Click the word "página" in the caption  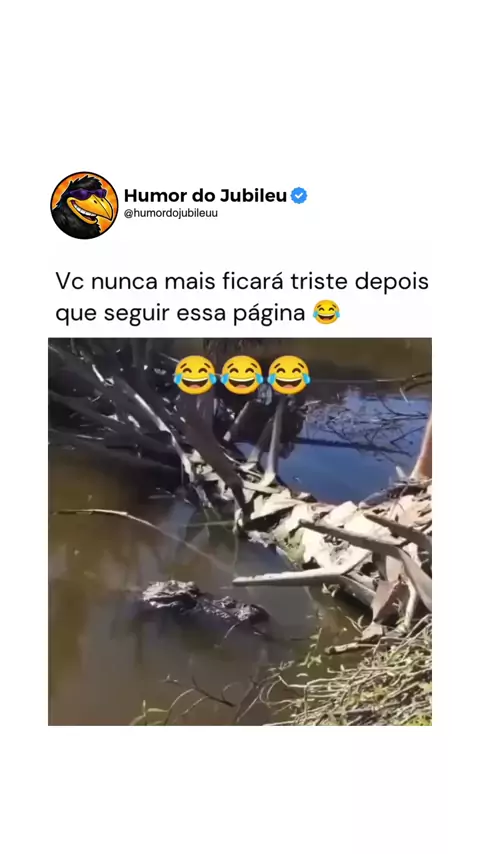pos(269,315)
